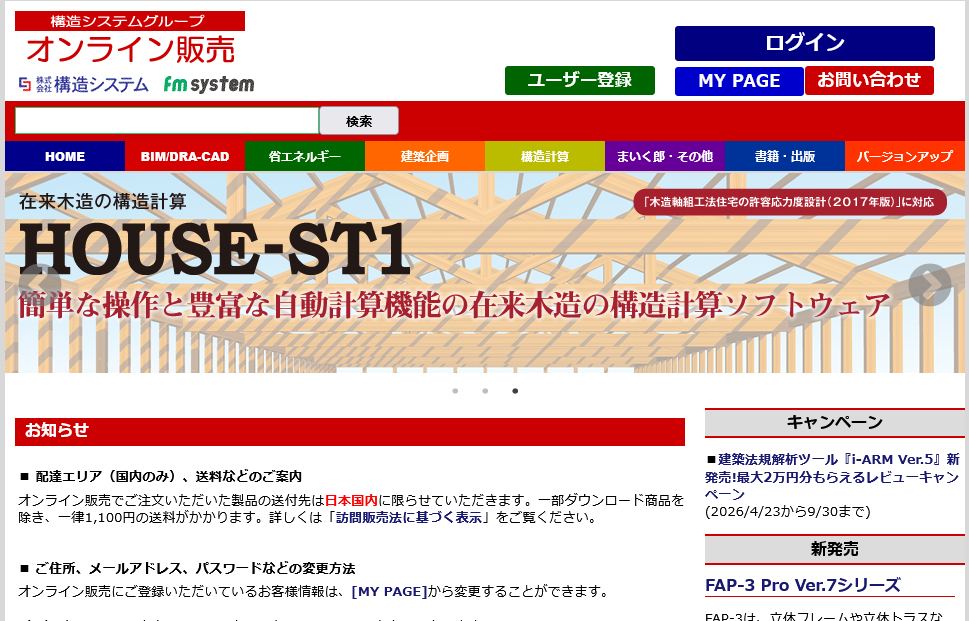Image resolution: width=969 pixels, height=621 pixels.
Task: Go to previous carousel slide arrow
Action: click(40, 285)
